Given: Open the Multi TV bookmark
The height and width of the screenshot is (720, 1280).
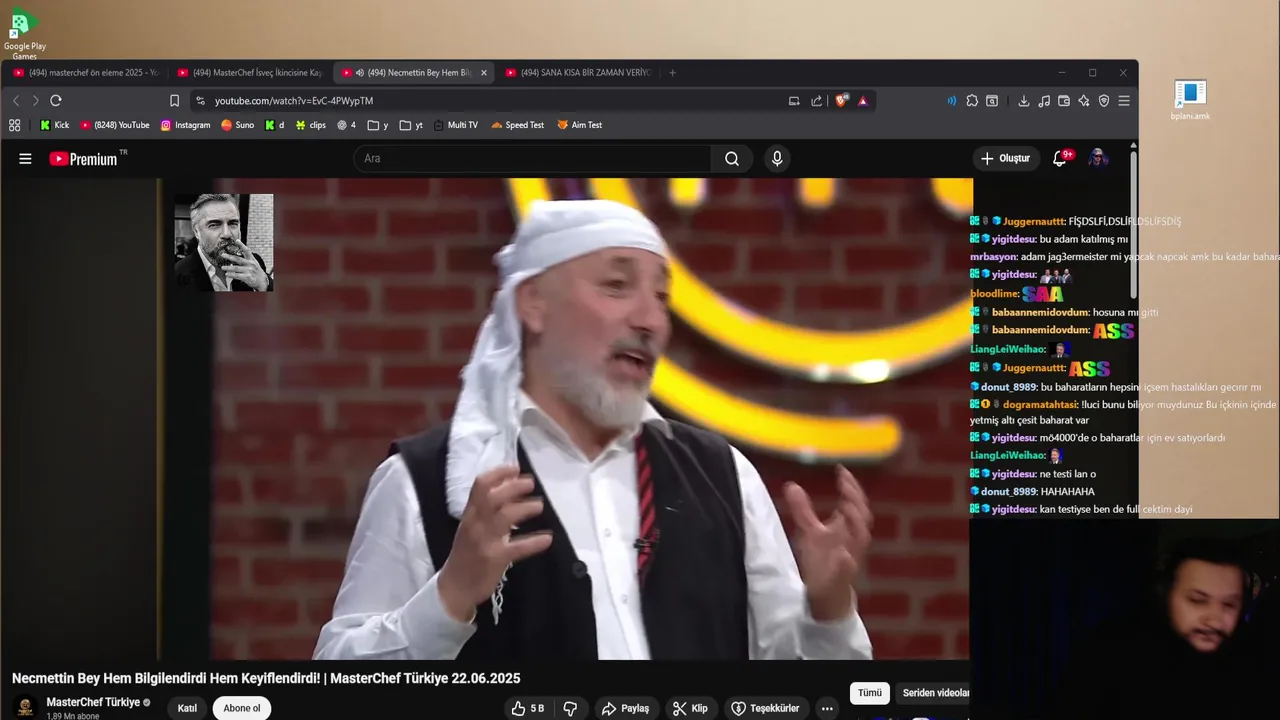Looking at the screenshot, I should coord(455,125).
